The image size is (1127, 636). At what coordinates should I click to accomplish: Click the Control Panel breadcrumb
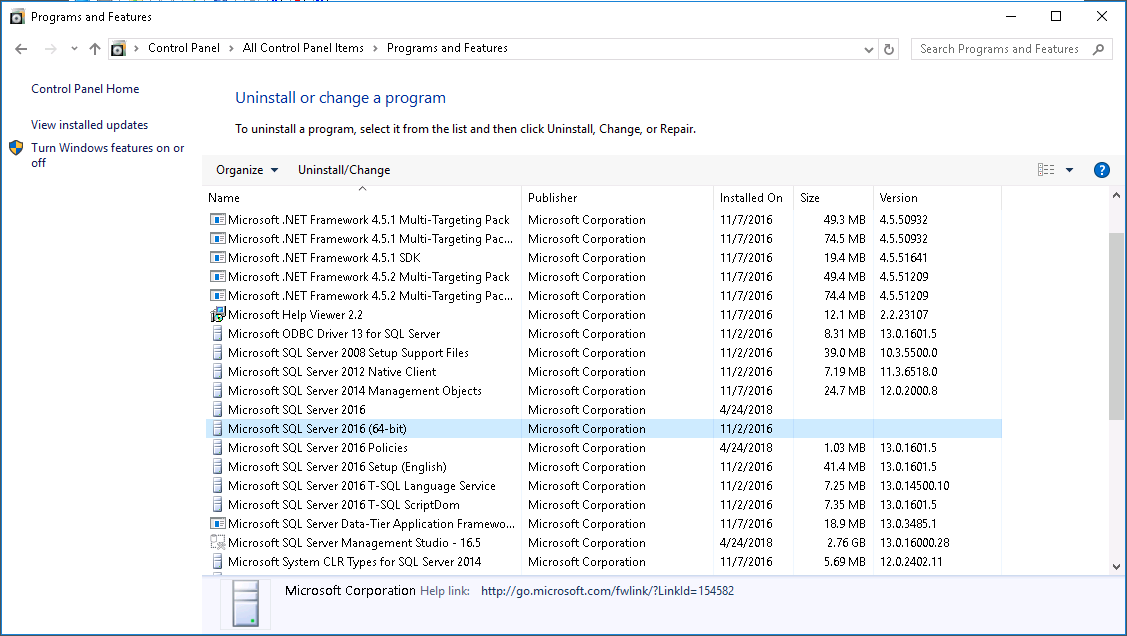184,48
